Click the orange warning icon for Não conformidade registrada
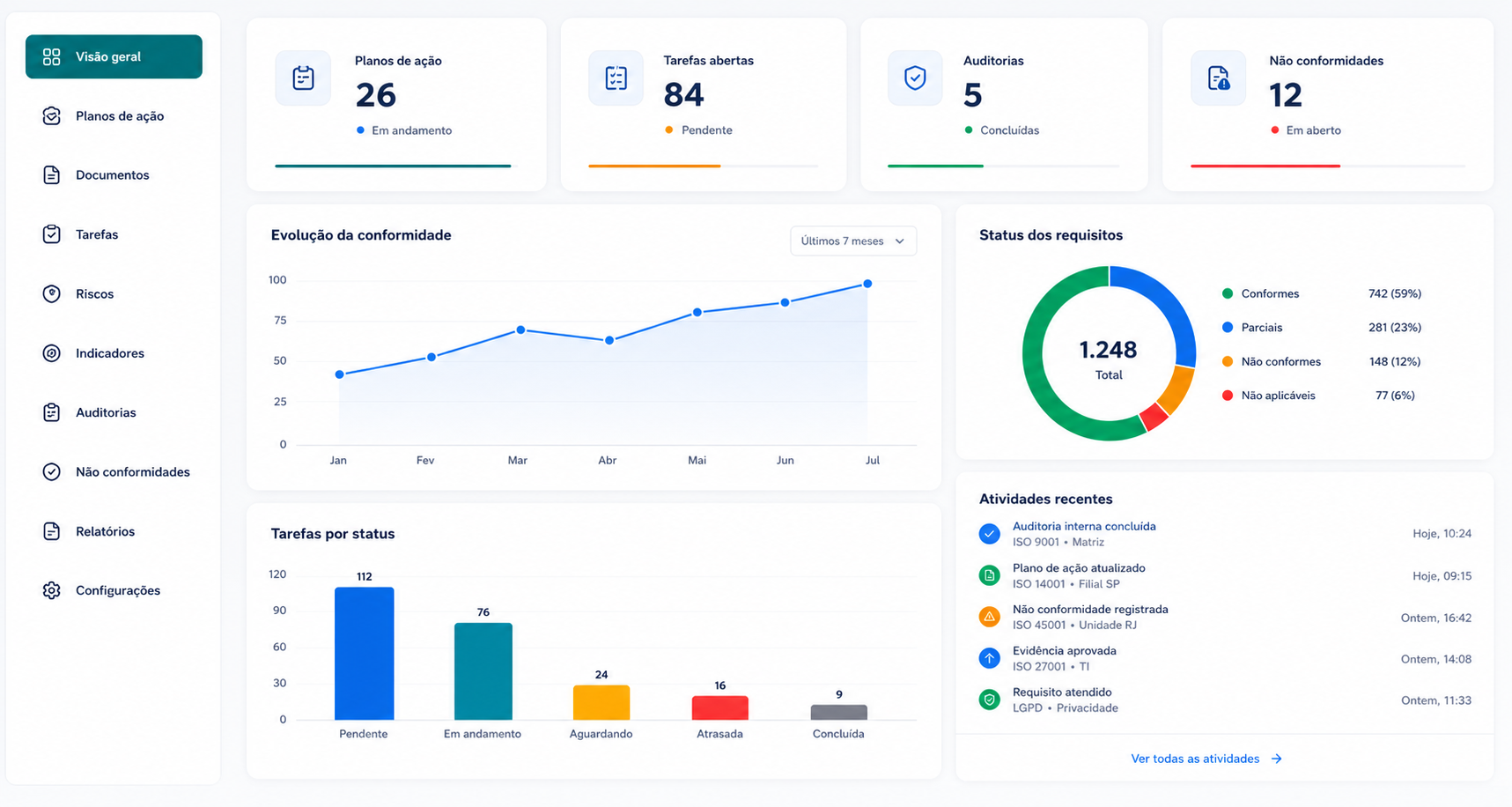1512x807 pixels. (989, 617)
